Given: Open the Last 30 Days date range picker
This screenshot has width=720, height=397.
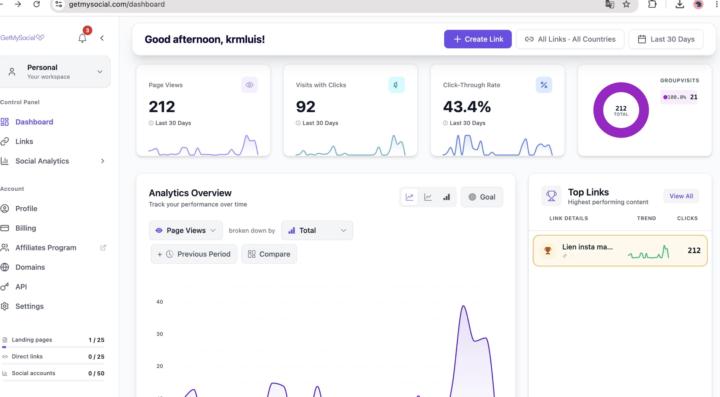Looking at the screenshot, I should 666,39.
